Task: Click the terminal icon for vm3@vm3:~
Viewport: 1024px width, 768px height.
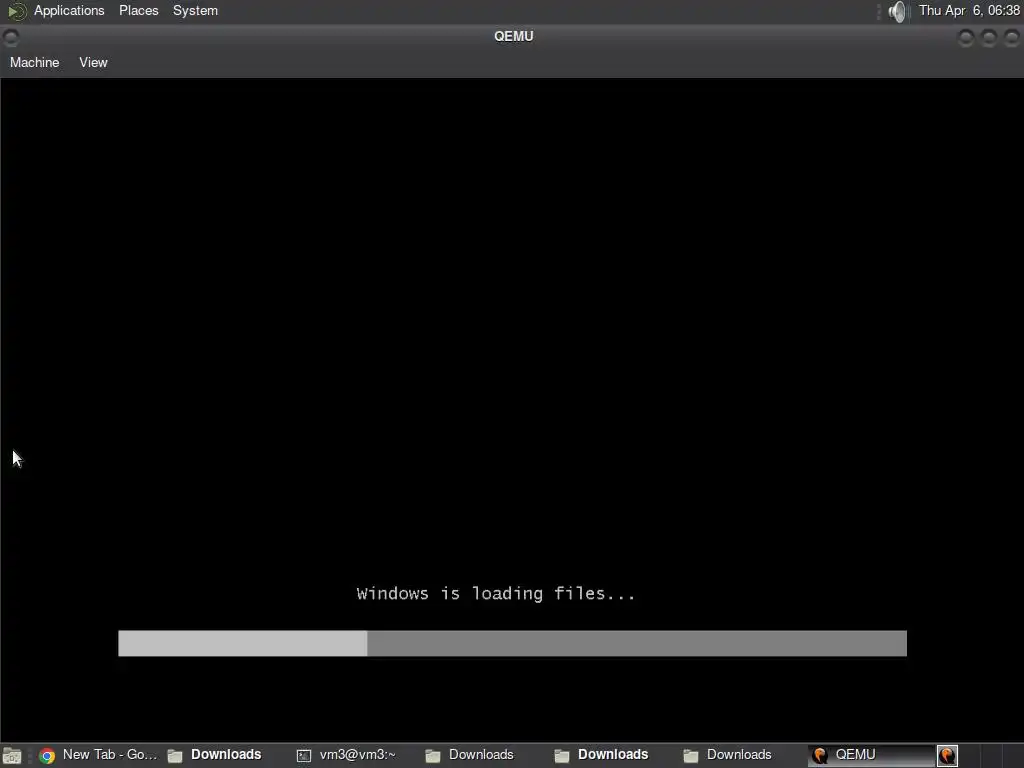Action: [x=304, y=756]
